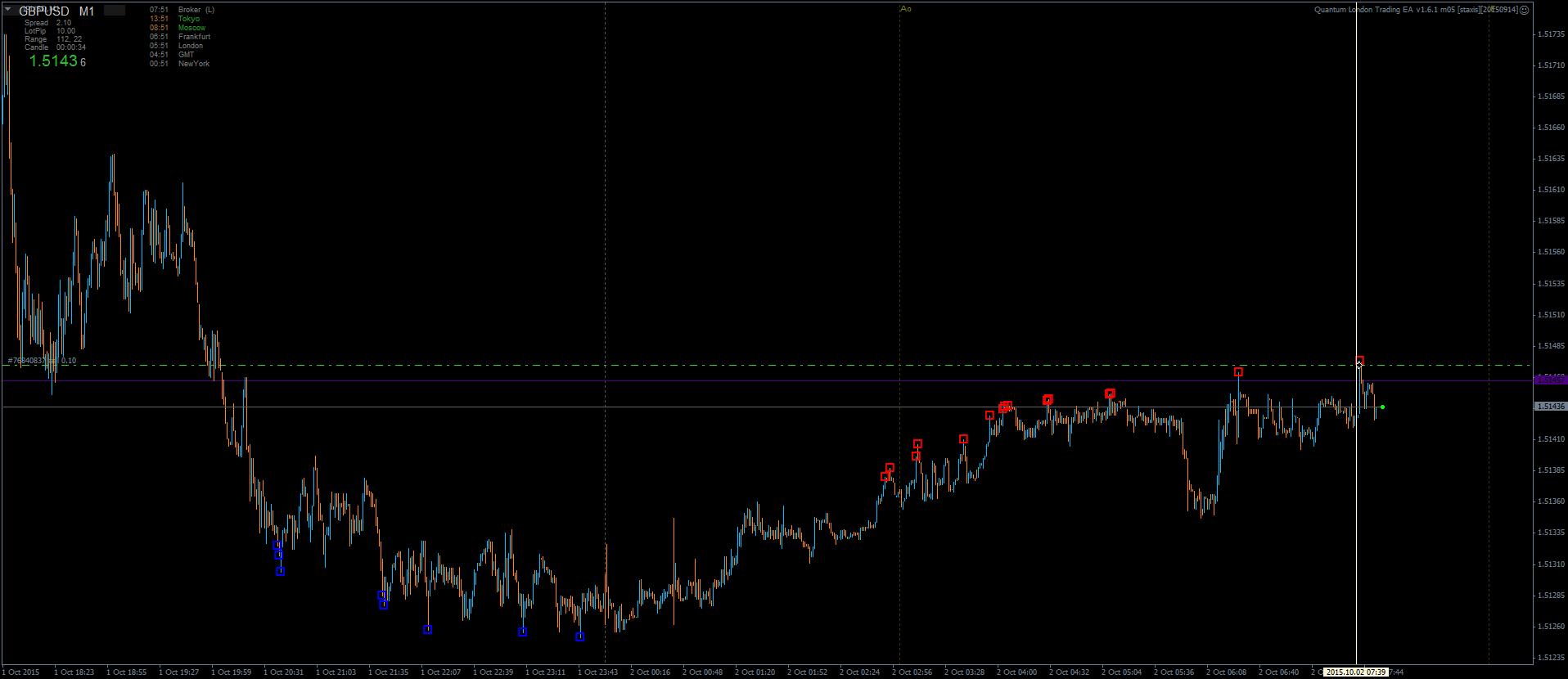The image size is (1568, 679).
Task: Click the 2015.10.02 07:39 crosshair date label
Action: click(x=1355, y=672)
